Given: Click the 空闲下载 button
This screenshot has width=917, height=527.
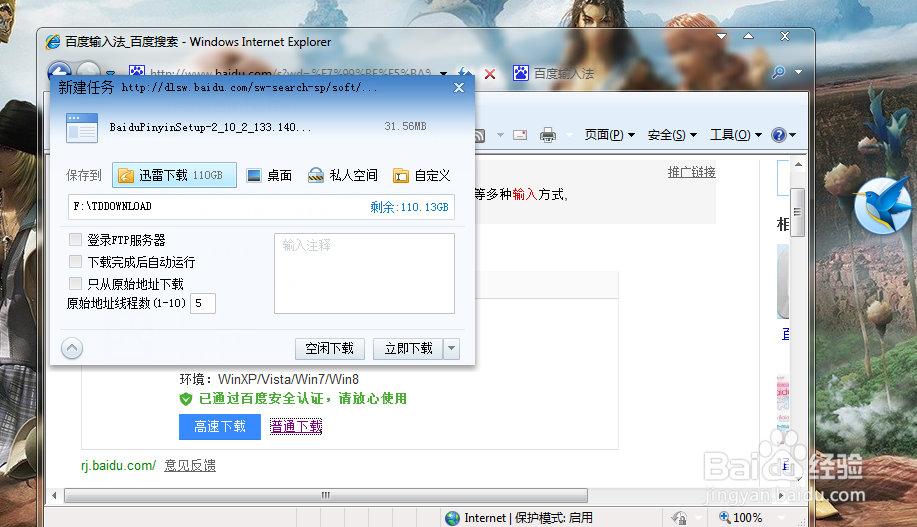Looking at the screenshot, I should click(x=330, y=349).
